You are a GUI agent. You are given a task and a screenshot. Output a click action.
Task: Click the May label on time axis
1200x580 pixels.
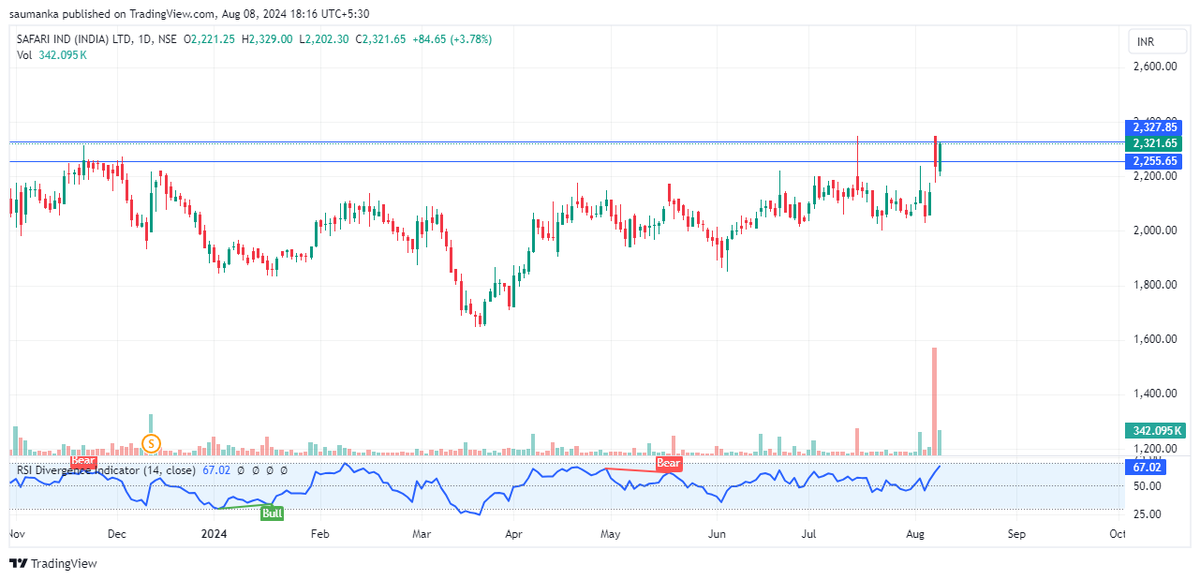[609, 534]
